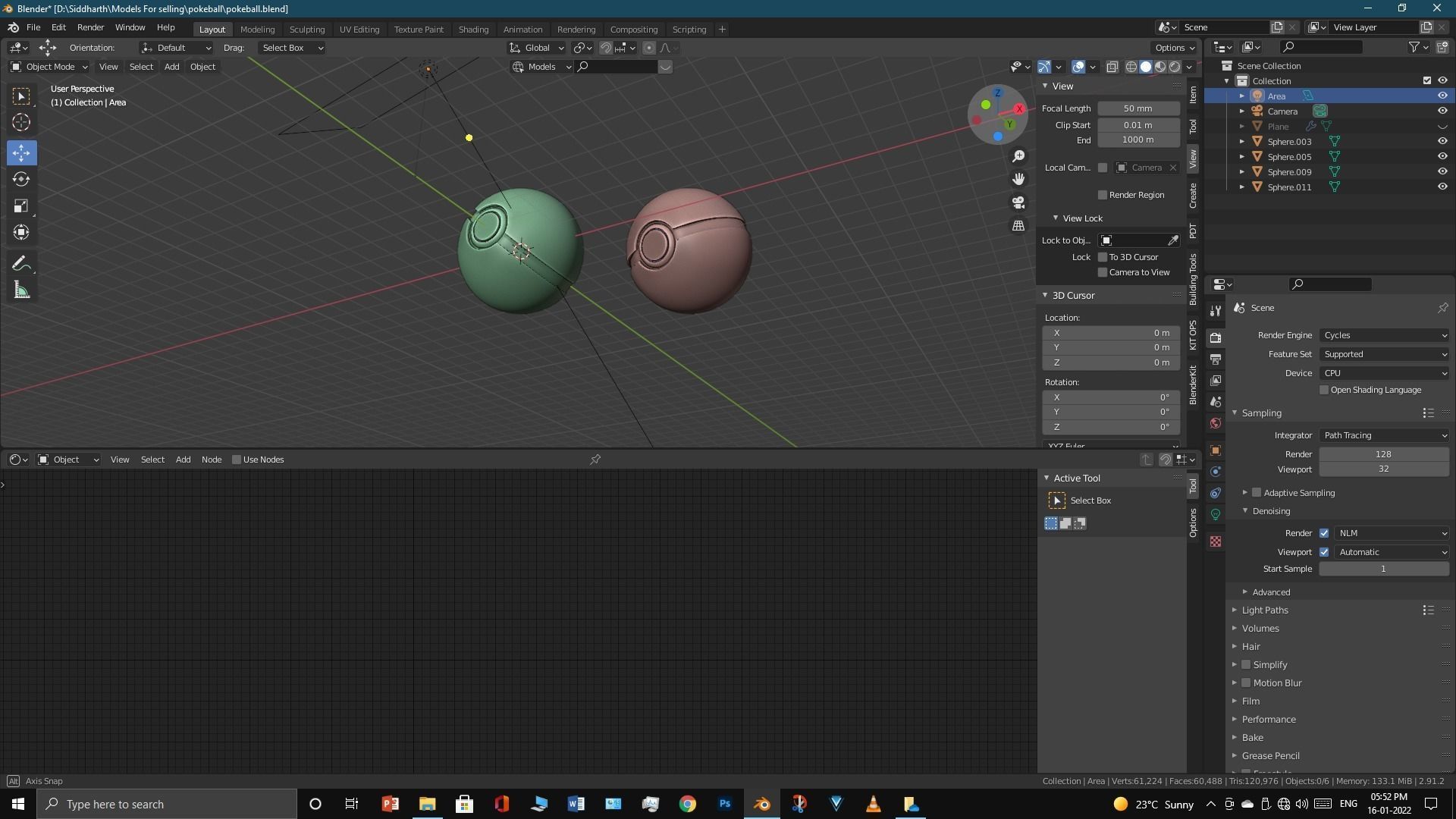
Task: Select the Annotate tool
Action: (21, 263)
